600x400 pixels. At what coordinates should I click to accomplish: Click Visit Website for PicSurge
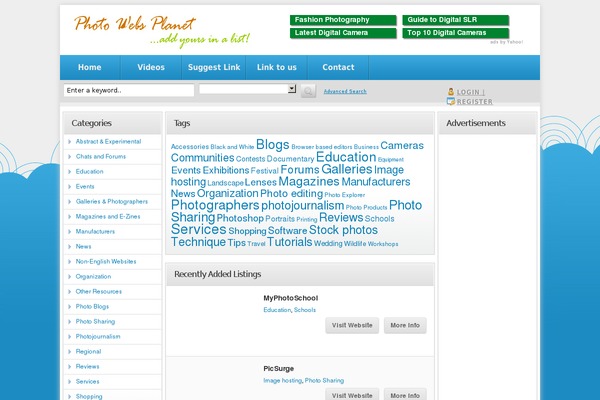[352, 395]
